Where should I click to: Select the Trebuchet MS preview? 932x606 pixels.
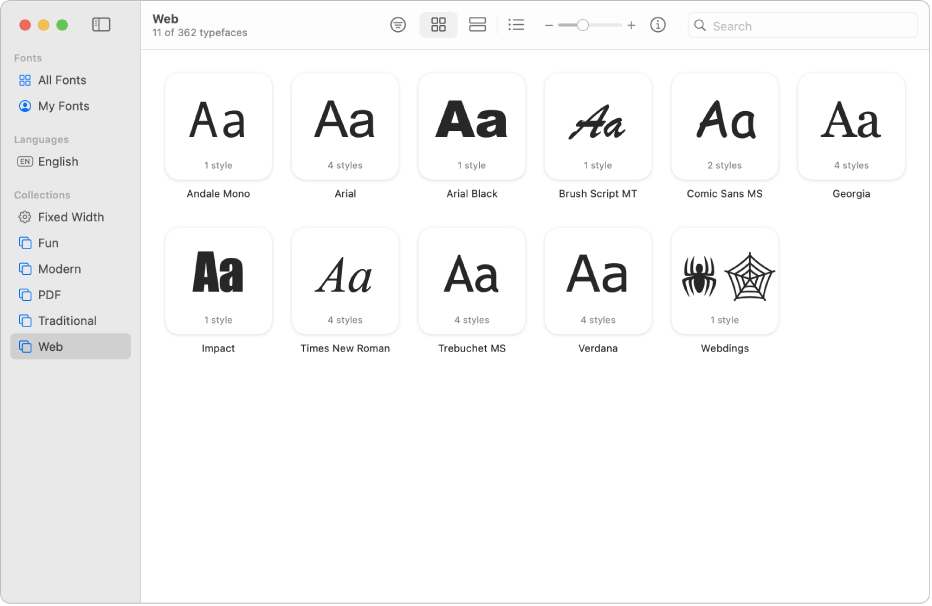tap(472, 281)
